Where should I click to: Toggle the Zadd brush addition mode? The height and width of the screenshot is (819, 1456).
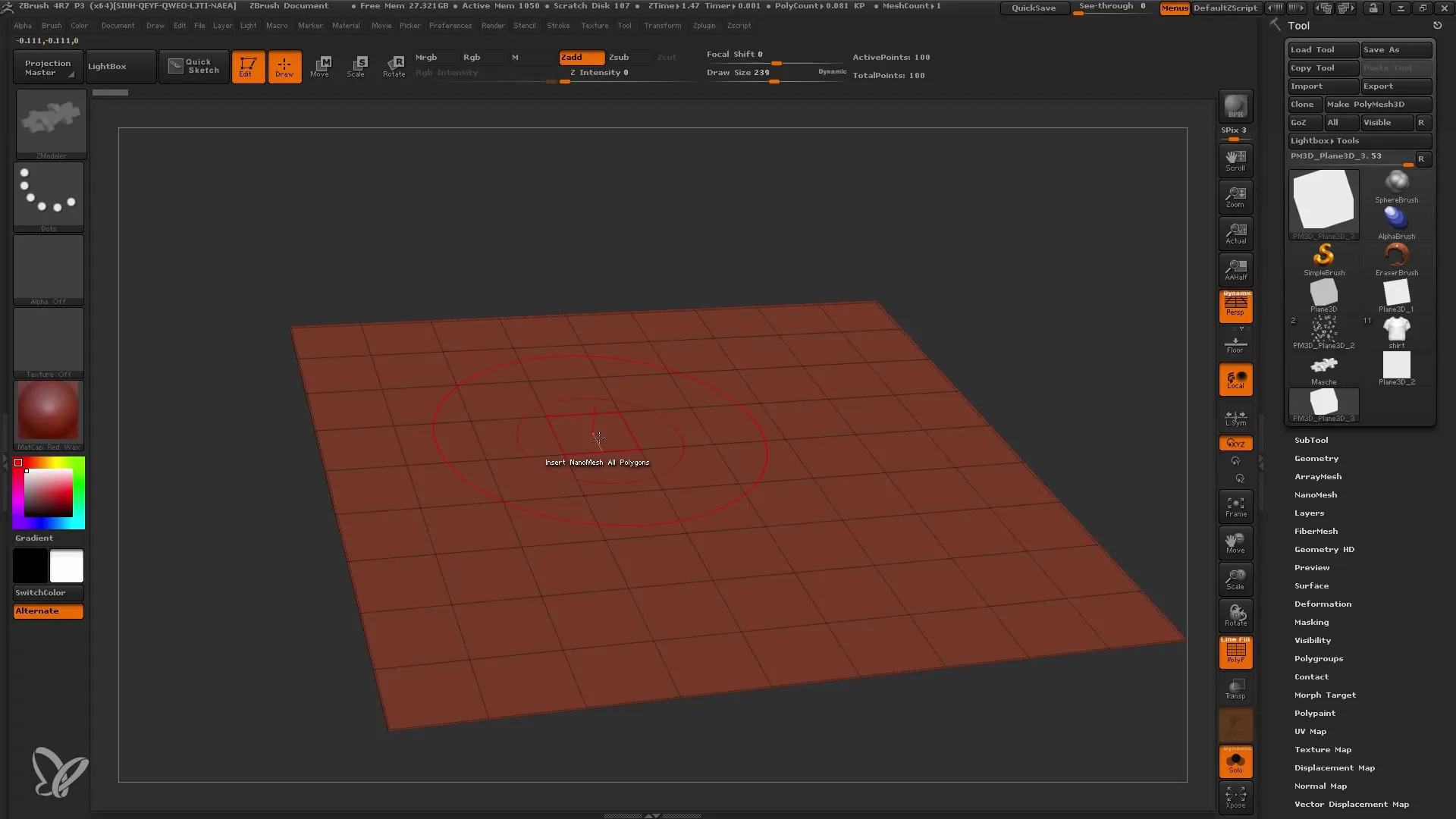tap(580, 57)
